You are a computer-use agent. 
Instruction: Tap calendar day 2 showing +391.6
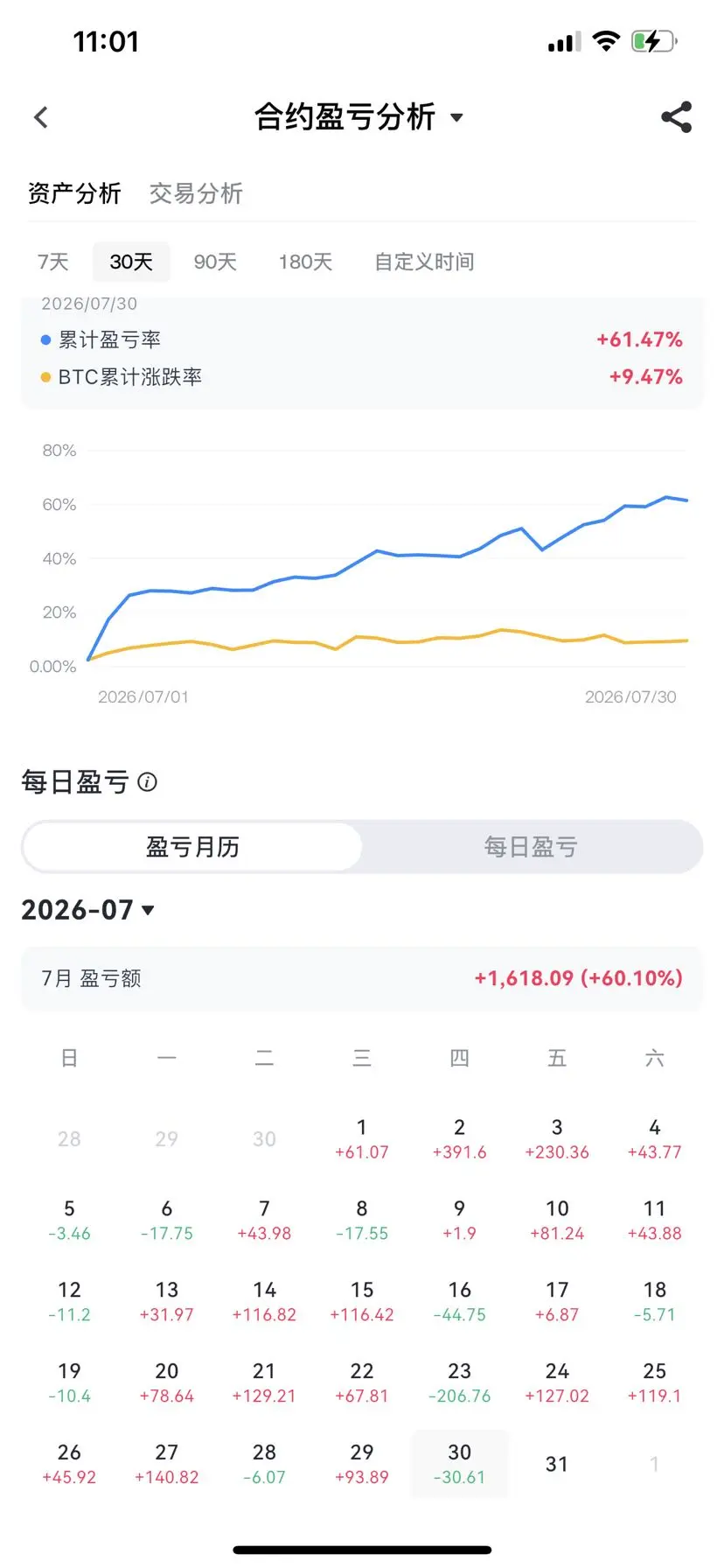click(x=460, y=1139)
